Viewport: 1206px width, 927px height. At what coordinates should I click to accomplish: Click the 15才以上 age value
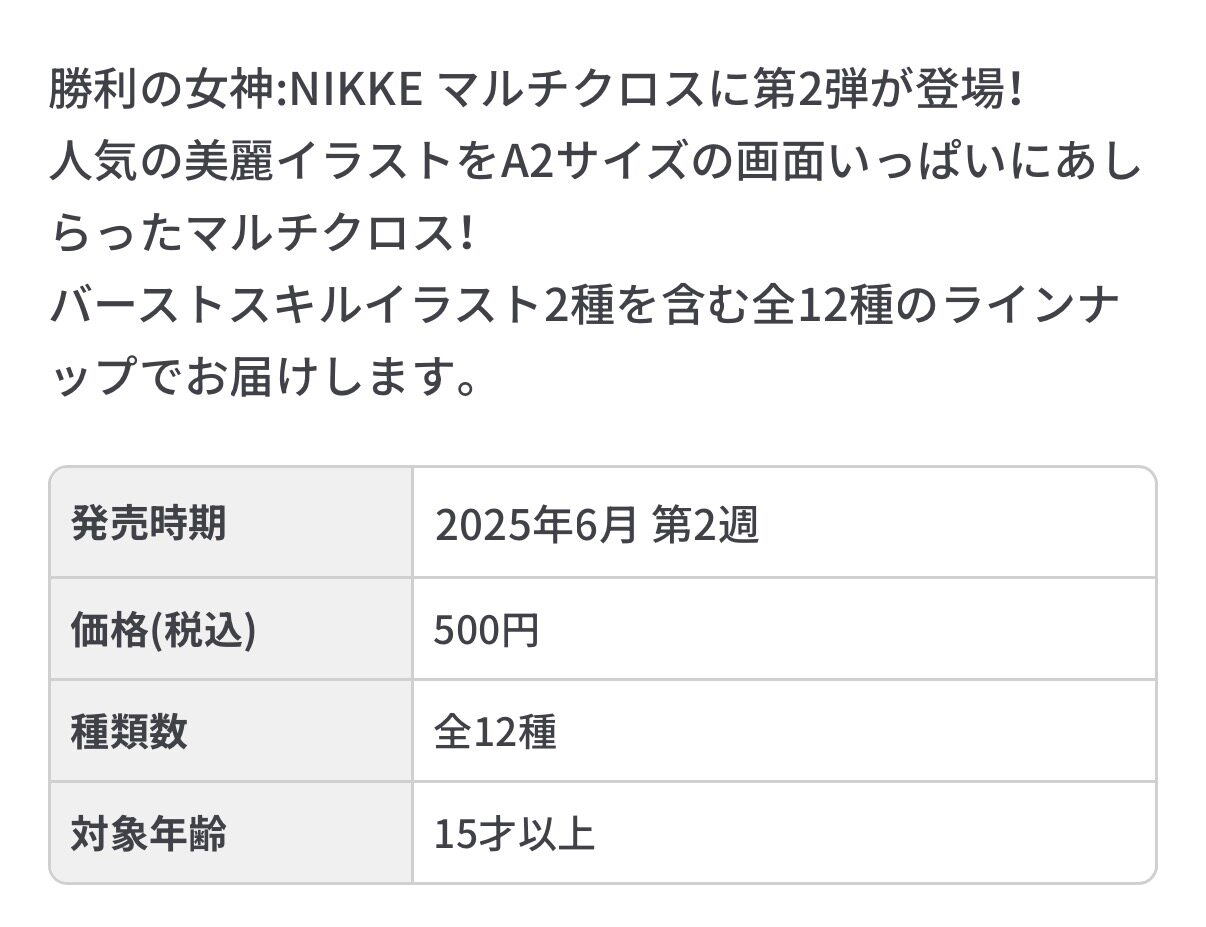(514, 835)
